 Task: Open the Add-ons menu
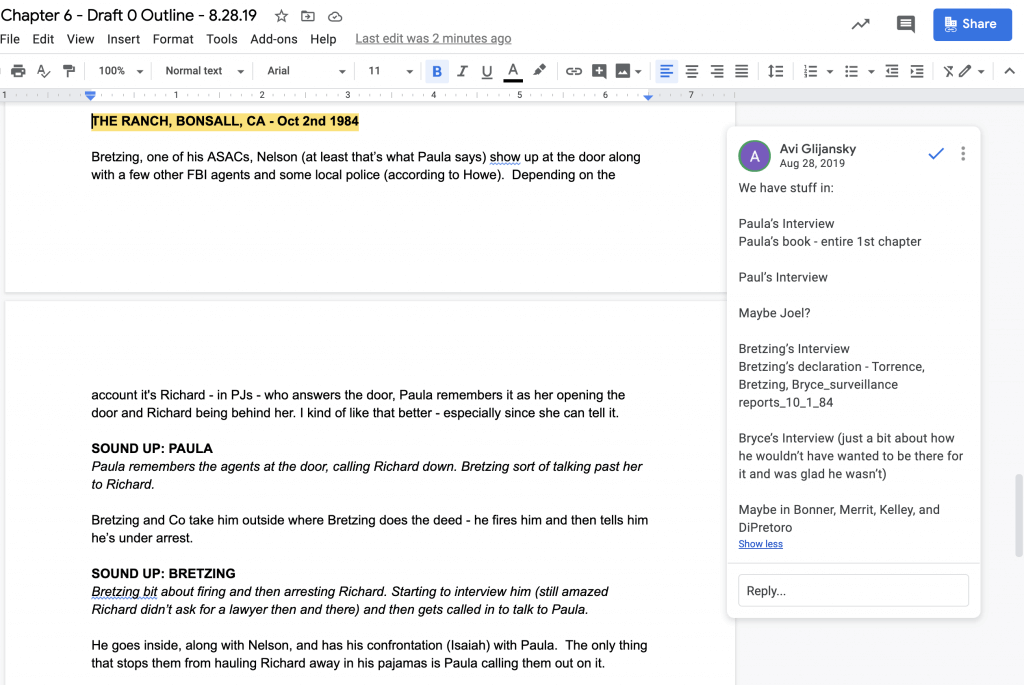[x=274, y=39]
